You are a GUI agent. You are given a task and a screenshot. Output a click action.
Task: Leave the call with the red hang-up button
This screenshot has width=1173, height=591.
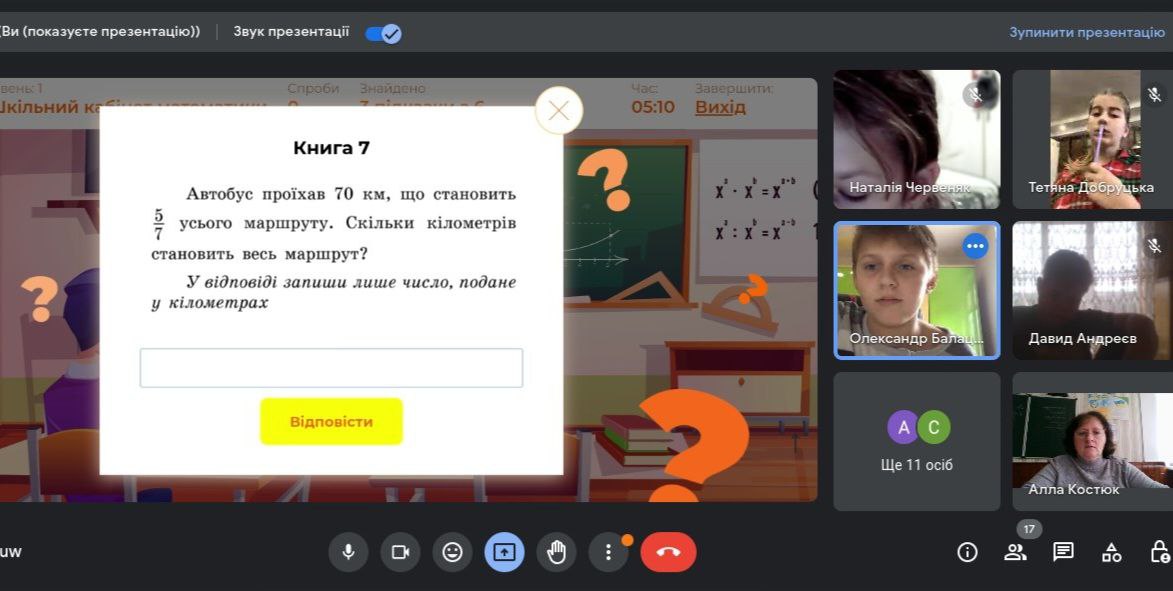click(668, 552)
